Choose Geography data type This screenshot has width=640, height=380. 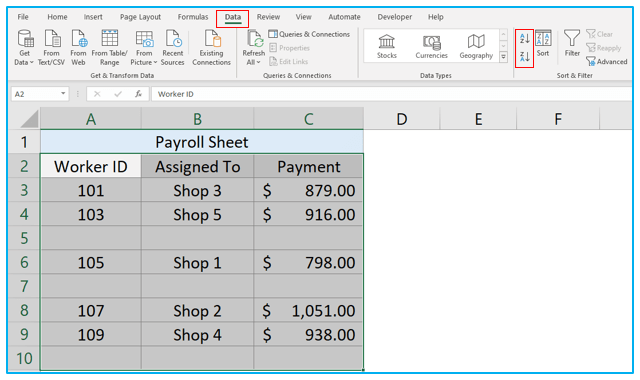tap(476, 47)
